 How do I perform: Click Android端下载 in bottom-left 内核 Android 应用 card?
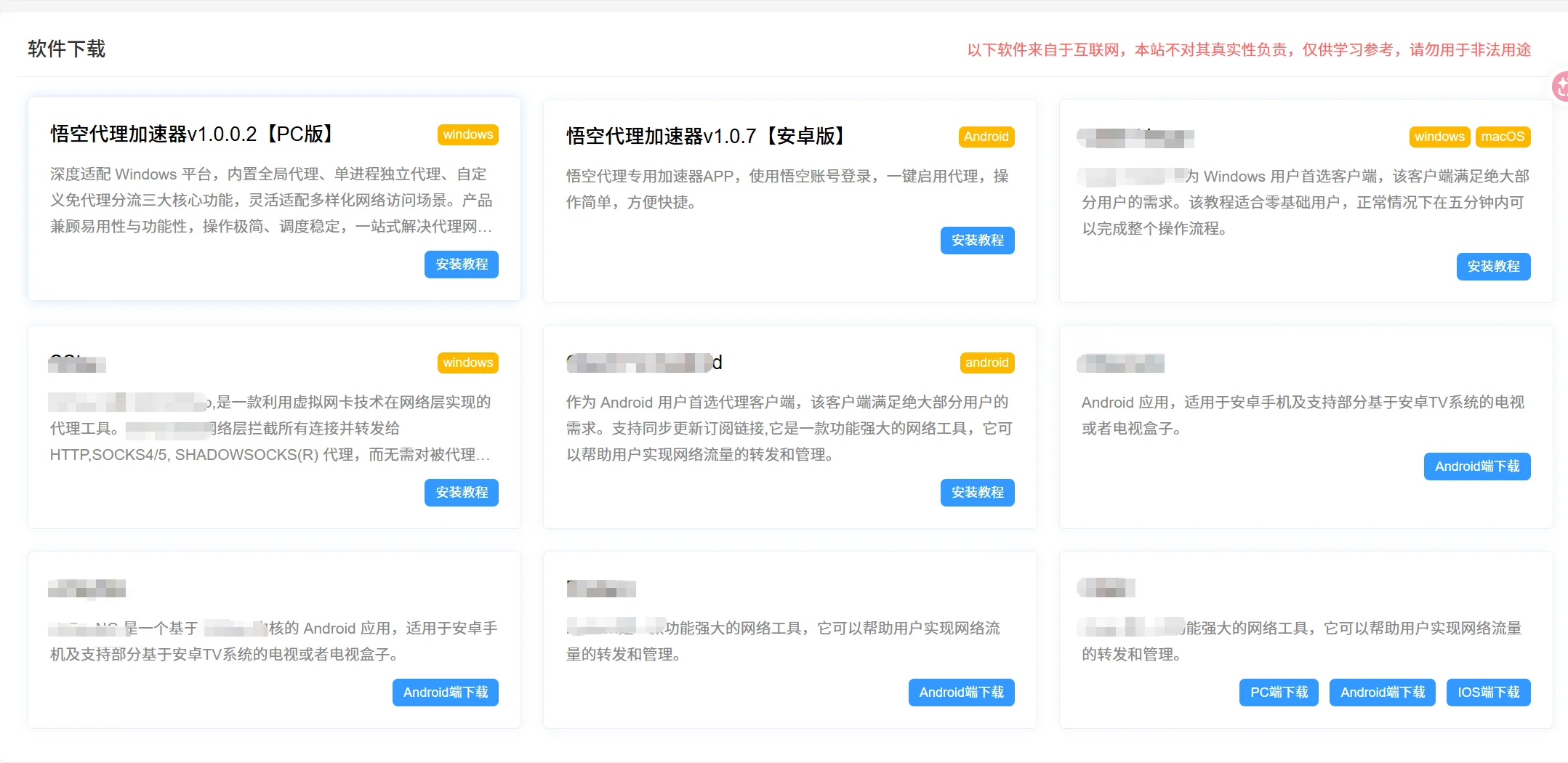(446, 693)
